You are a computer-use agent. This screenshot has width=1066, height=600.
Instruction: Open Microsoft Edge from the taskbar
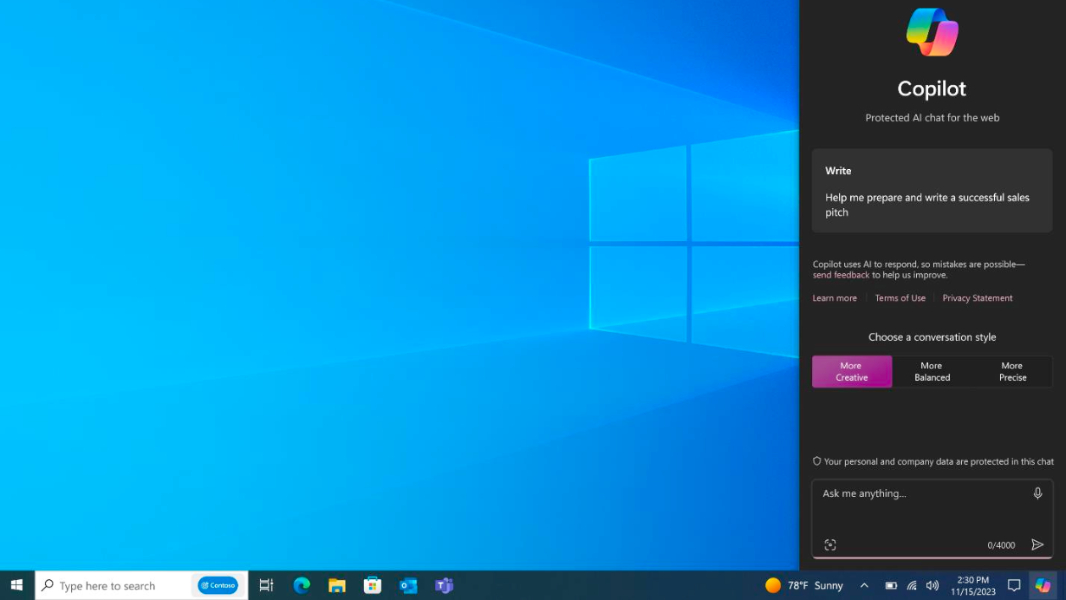(301, 585)
